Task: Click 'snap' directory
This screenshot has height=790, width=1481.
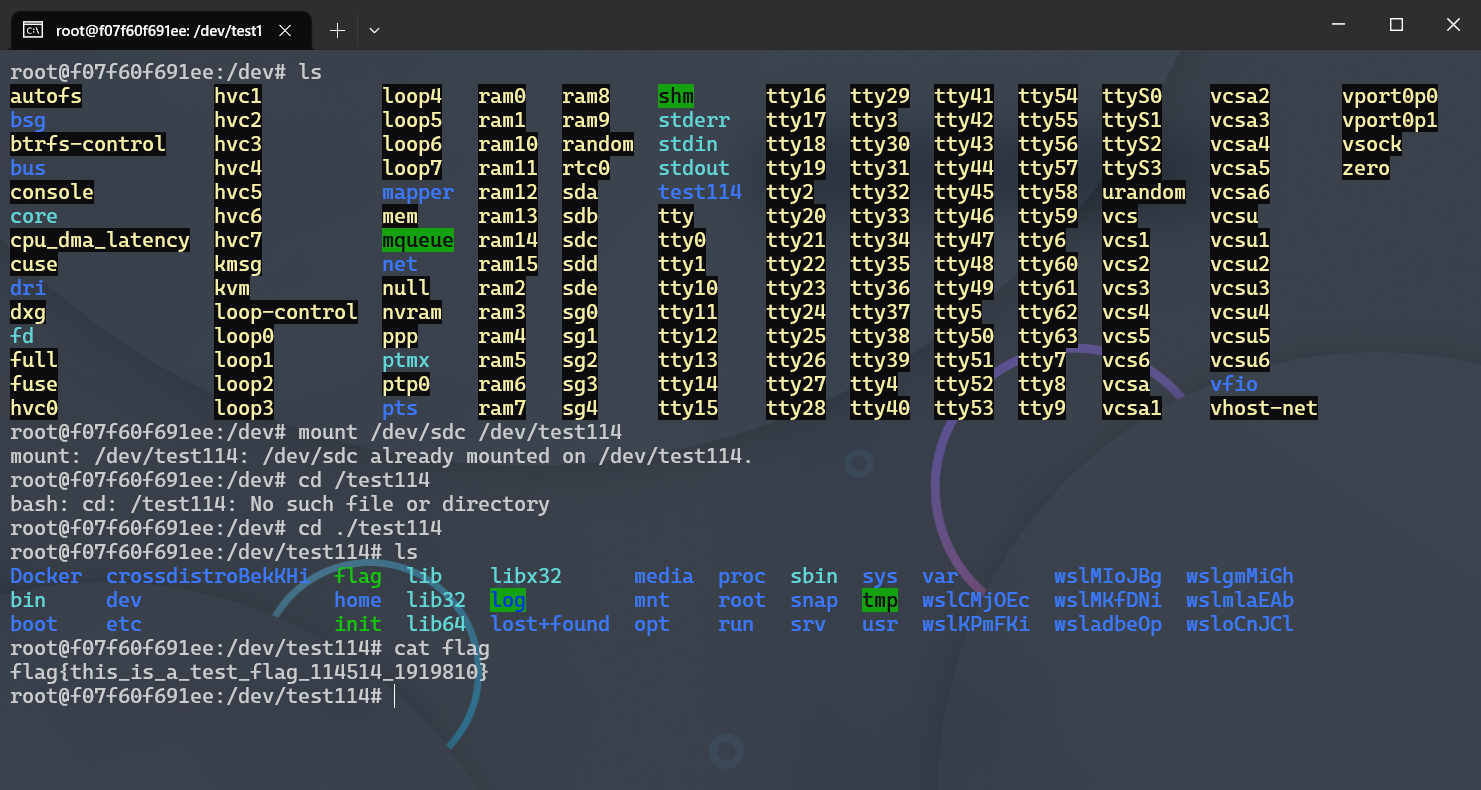Action: 814,600
